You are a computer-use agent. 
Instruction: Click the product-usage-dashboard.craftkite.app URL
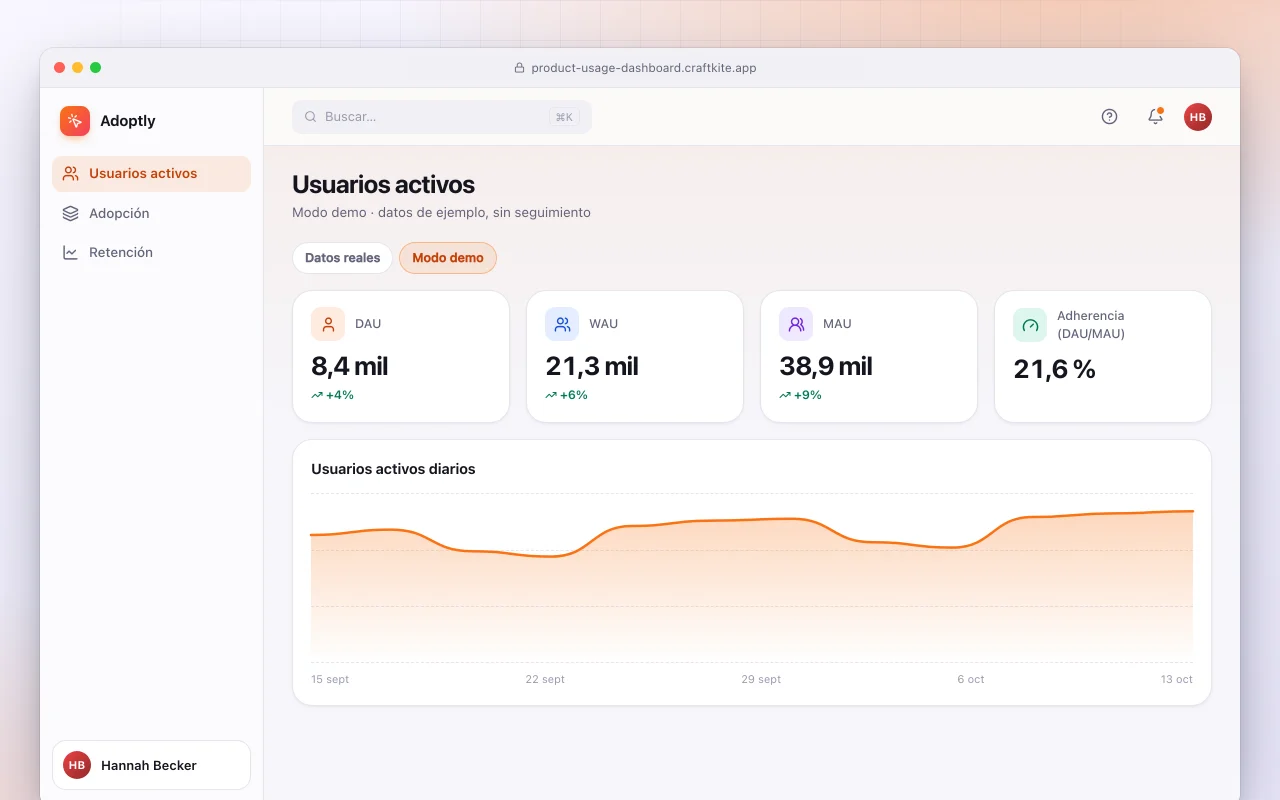pos(644,68)
